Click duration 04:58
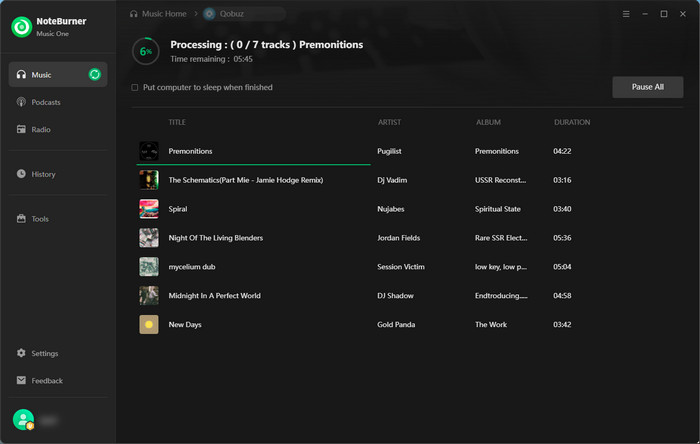The image size is (700, 444). pos(562,295)
